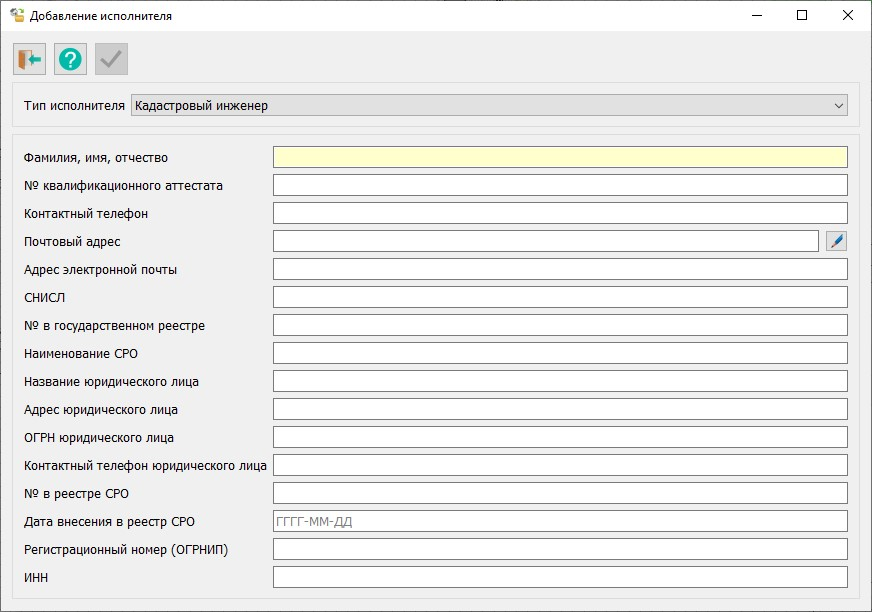Click the exit door icon in toolbar
Screen dimensions: 872x612
30,59
